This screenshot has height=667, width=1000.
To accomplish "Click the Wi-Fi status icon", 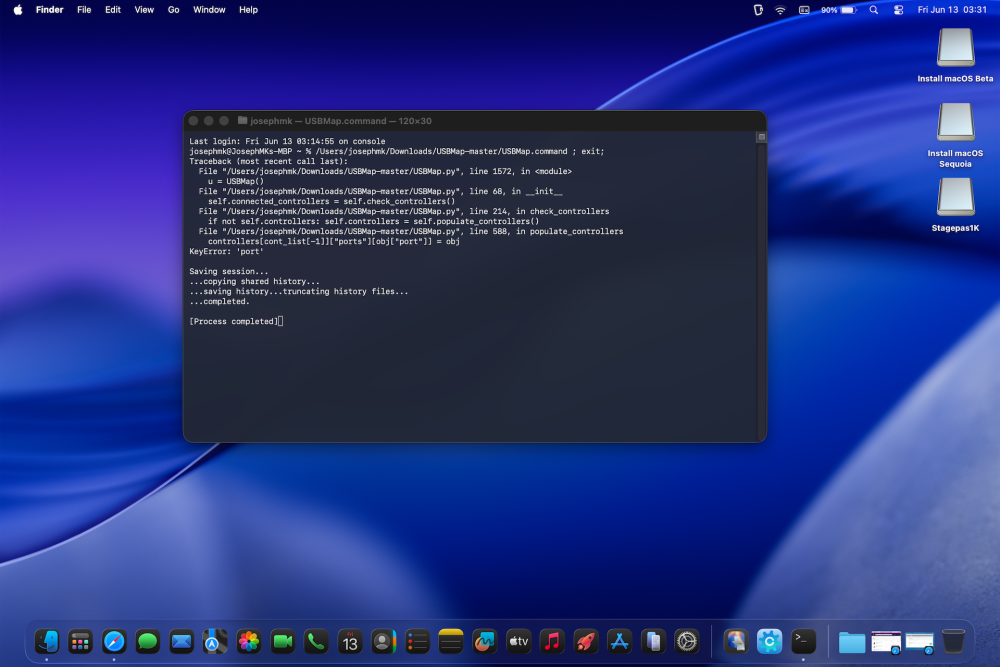I will [x=781, y=10].
